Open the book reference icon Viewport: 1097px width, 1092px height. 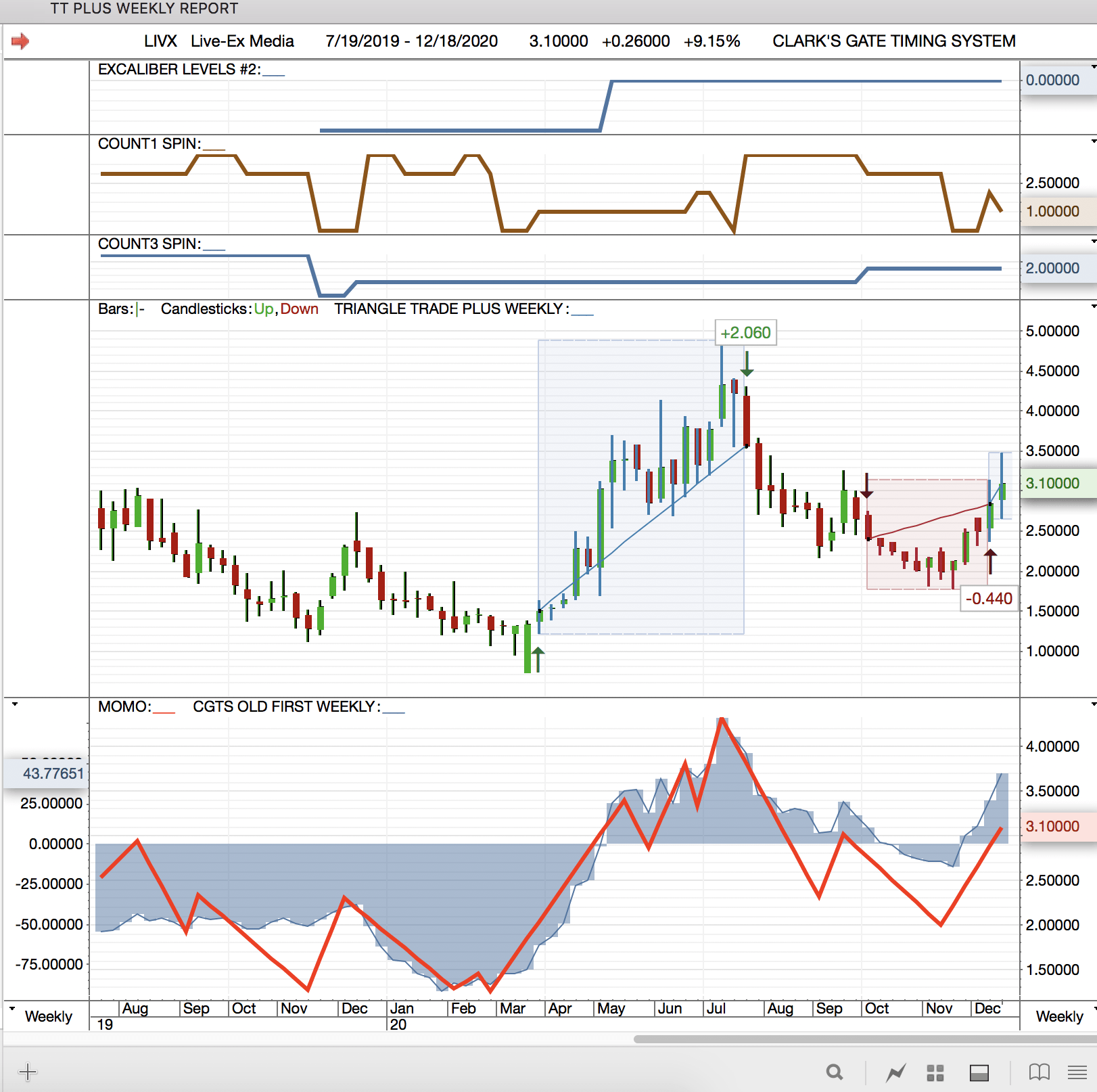coord(1039,1072)
